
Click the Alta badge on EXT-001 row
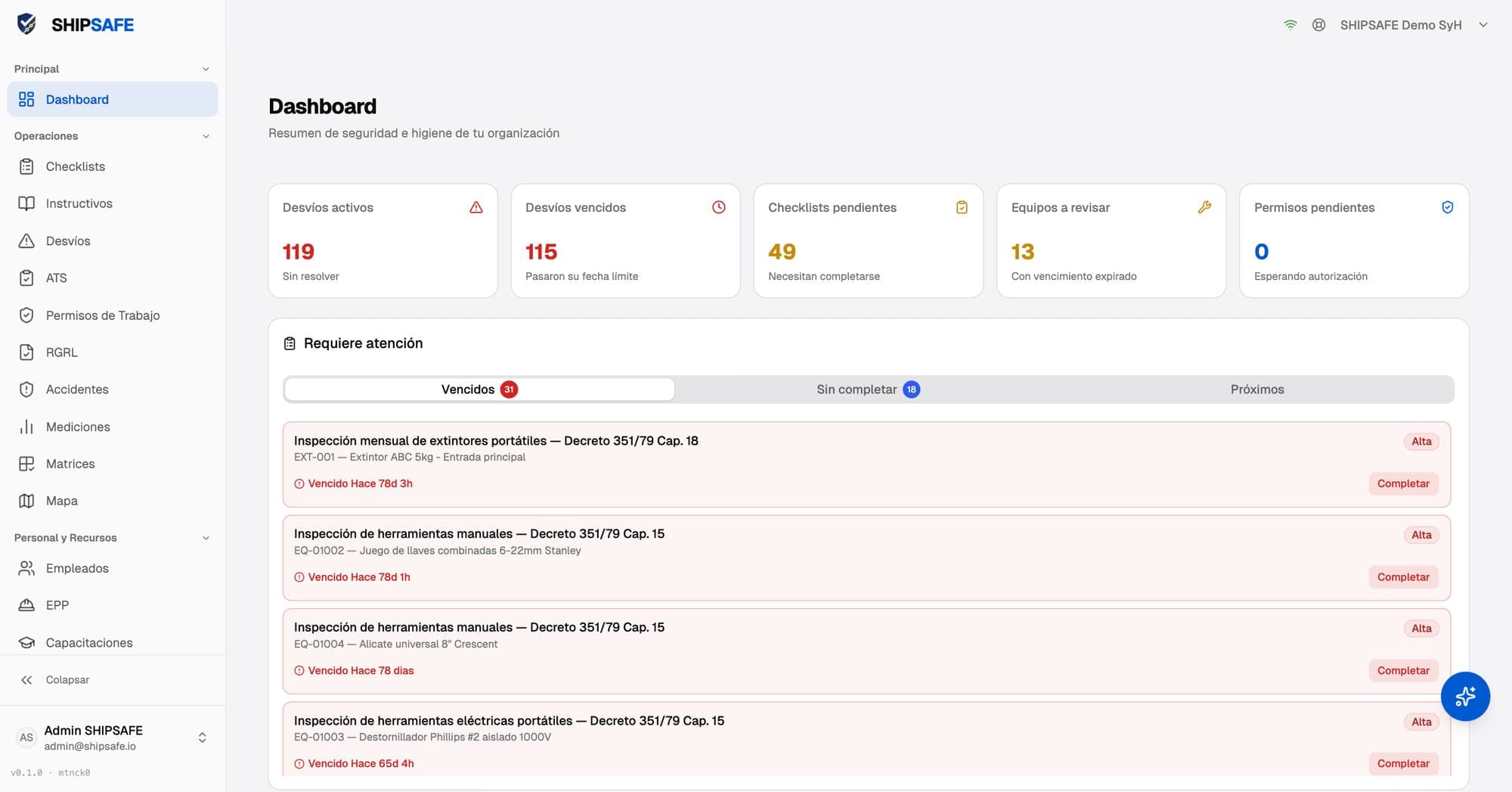pos(1421,441)
